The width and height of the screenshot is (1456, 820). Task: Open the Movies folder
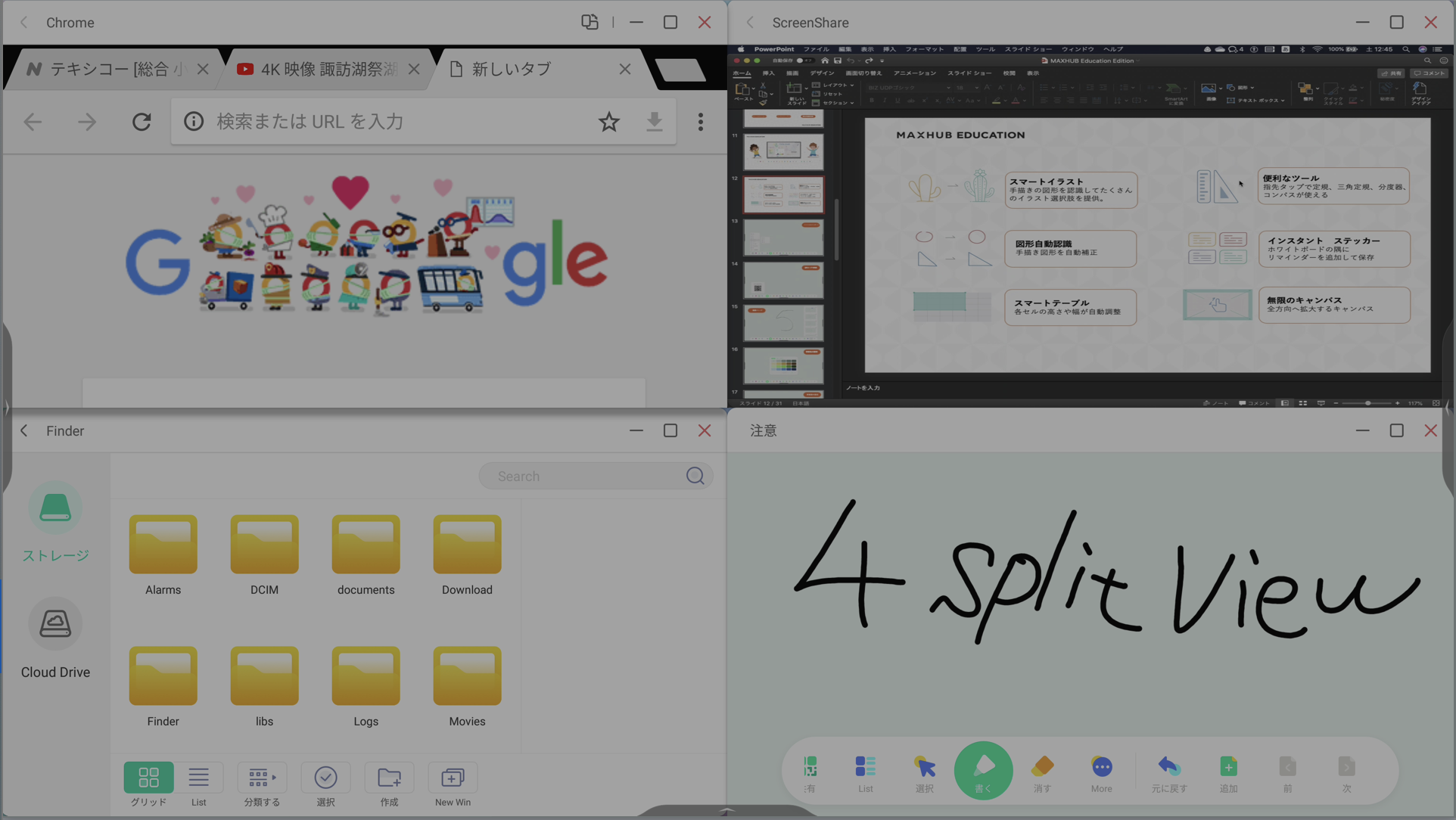(x=467, y=688)
